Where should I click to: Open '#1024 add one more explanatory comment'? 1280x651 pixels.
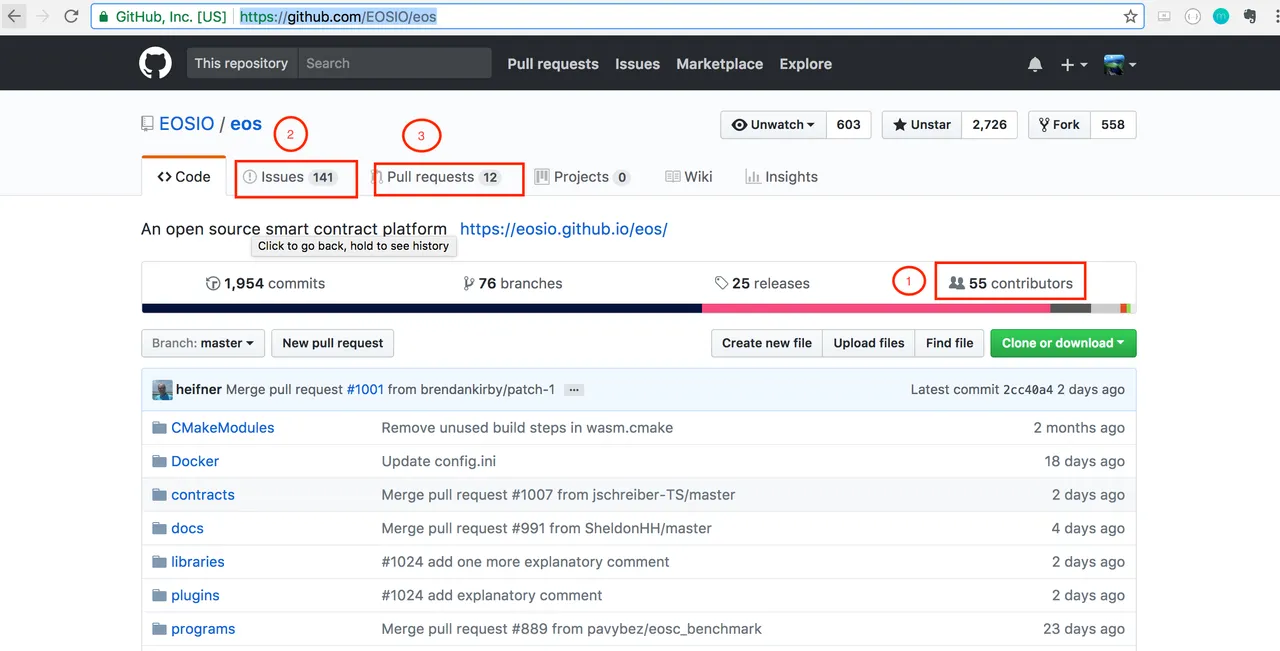[x=526, y=562]
